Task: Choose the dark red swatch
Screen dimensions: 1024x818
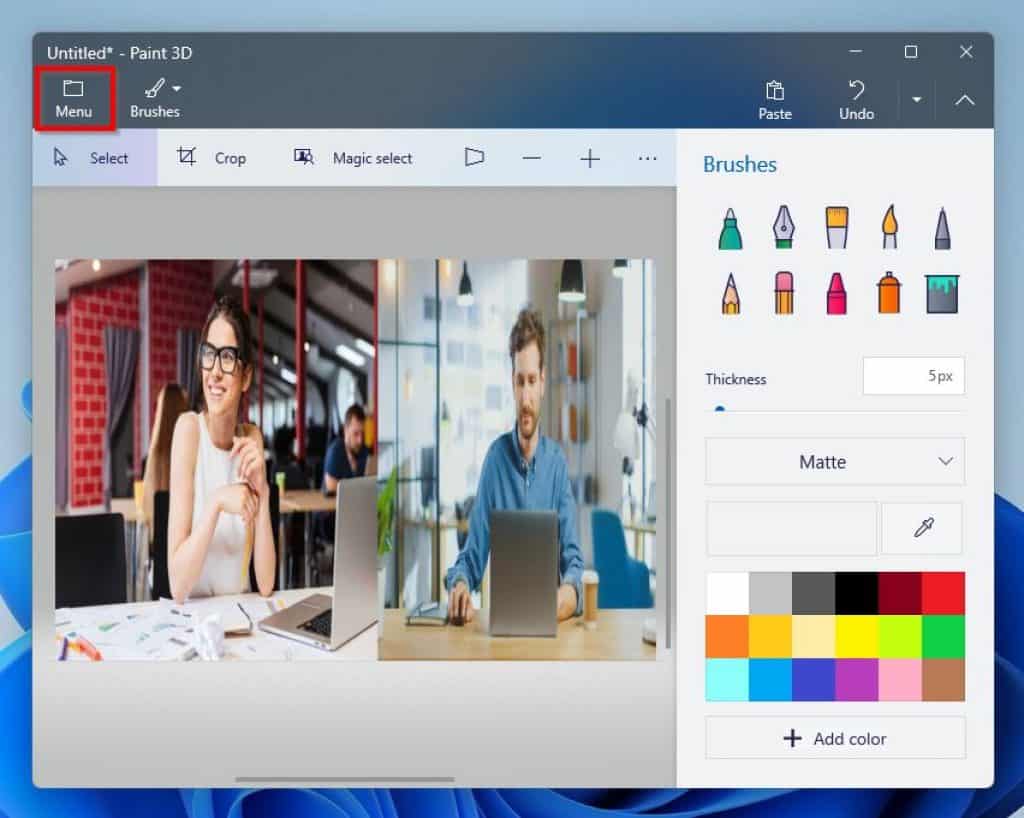Action: click(x=900, y=593)
